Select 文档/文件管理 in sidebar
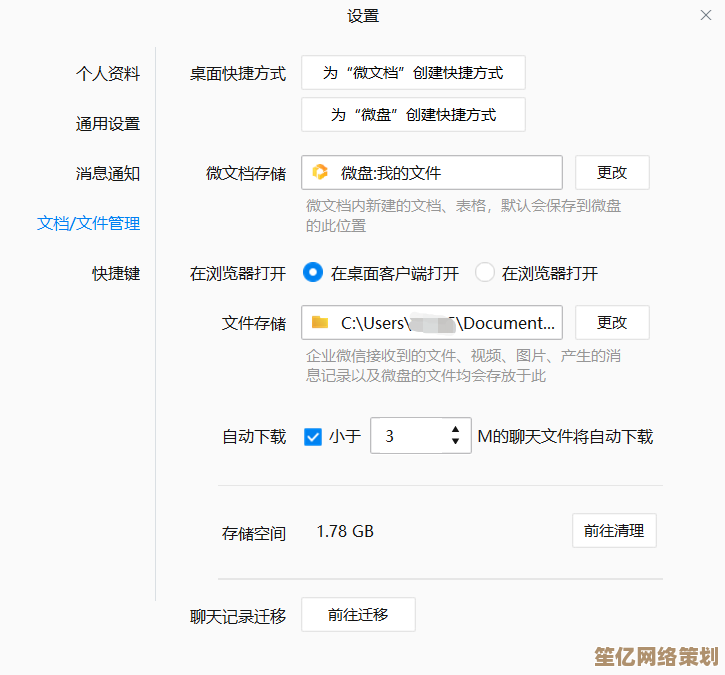The image size is (725, 675). (89, 223)
